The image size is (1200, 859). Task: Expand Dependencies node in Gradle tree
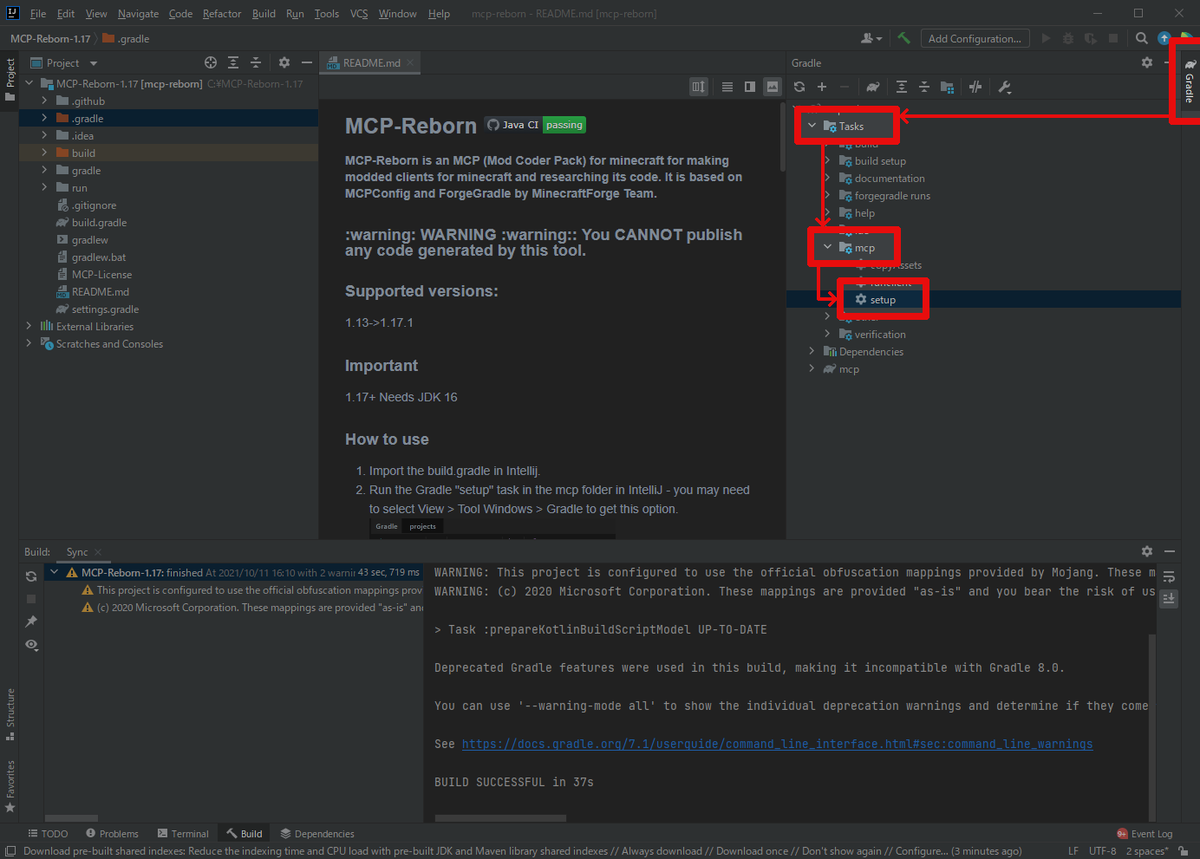click(x=811, y=351)
